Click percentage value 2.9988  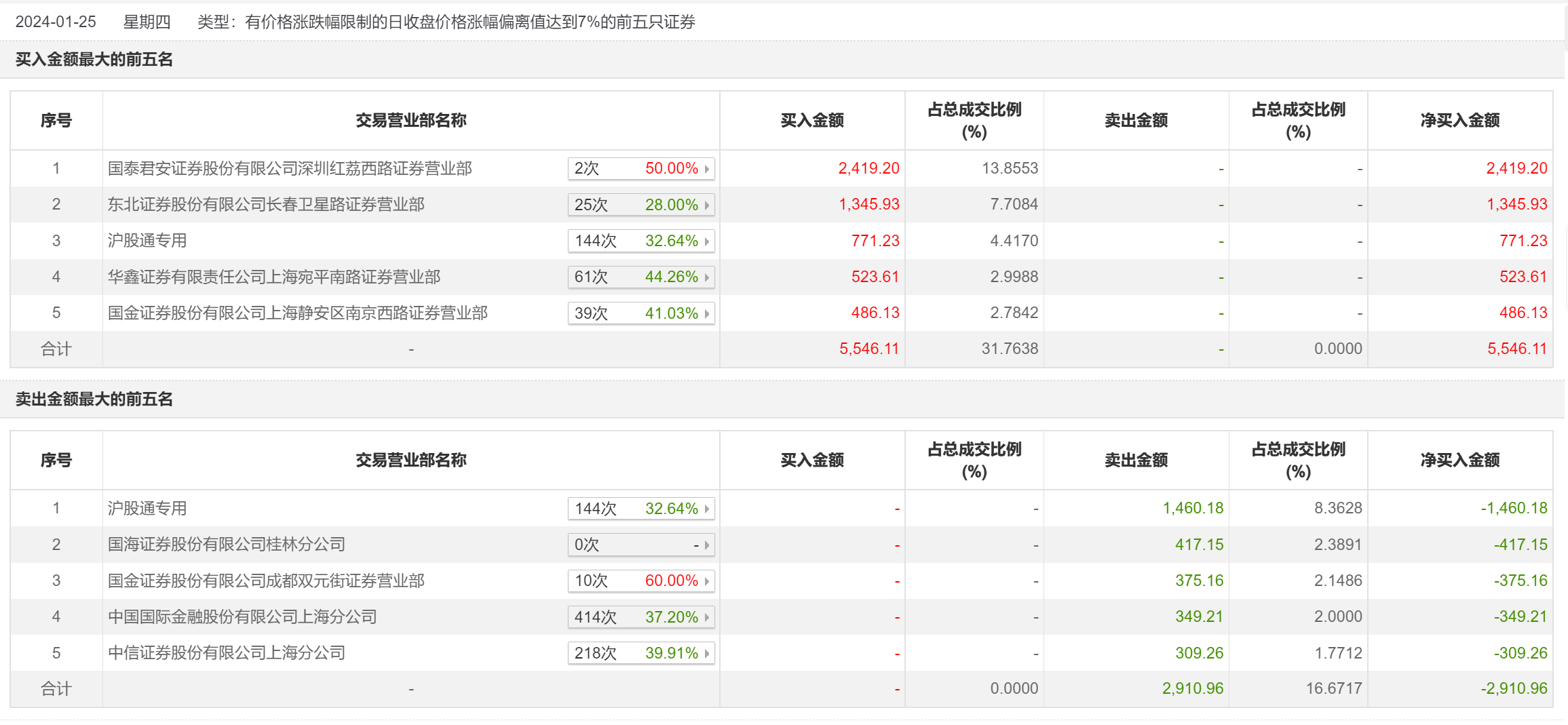(1014, 277)
